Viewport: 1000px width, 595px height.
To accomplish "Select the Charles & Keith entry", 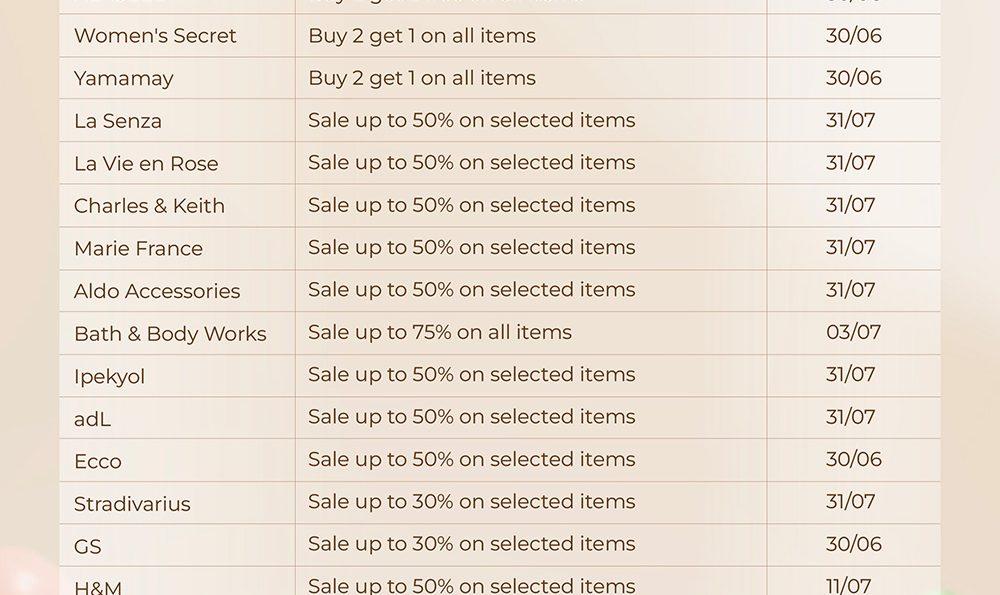I will pyautogui.click(x=149, y=206).
